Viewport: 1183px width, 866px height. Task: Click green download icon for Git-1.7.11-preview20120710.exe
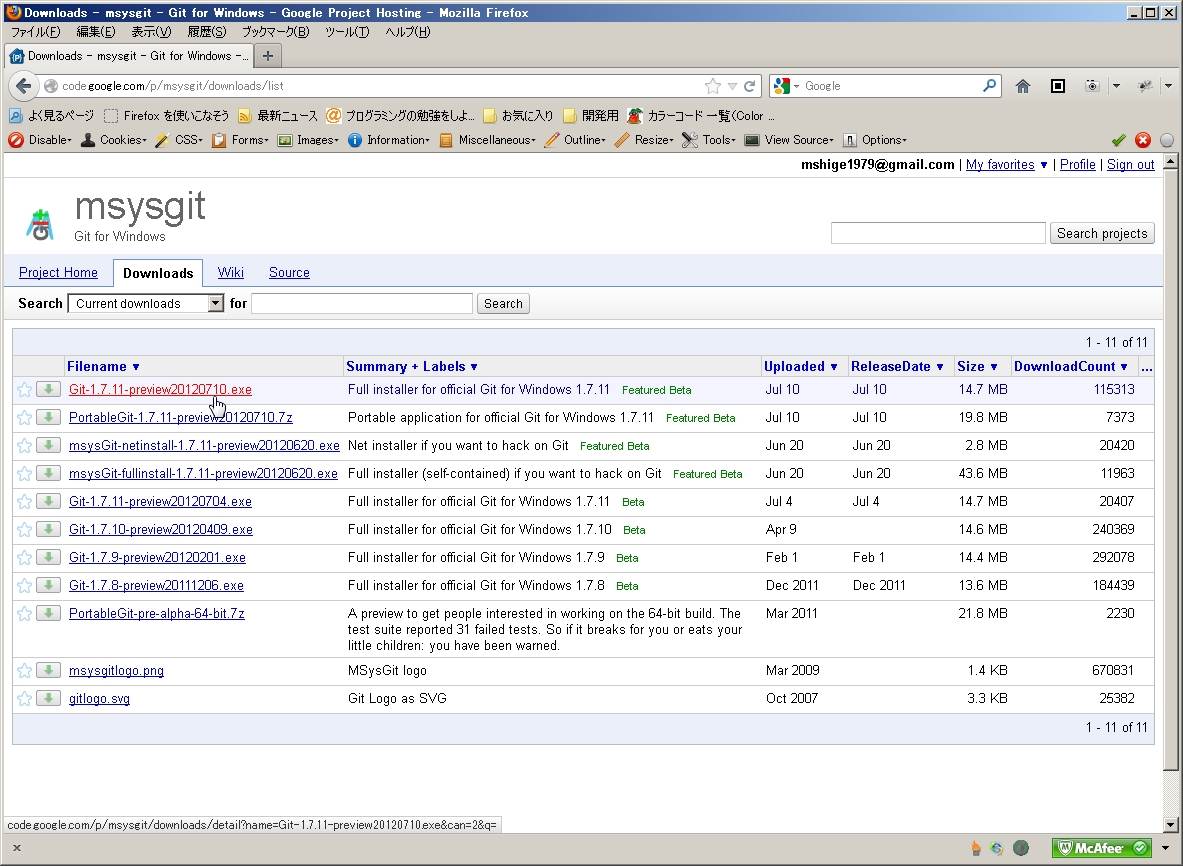[x=48, y=389]
